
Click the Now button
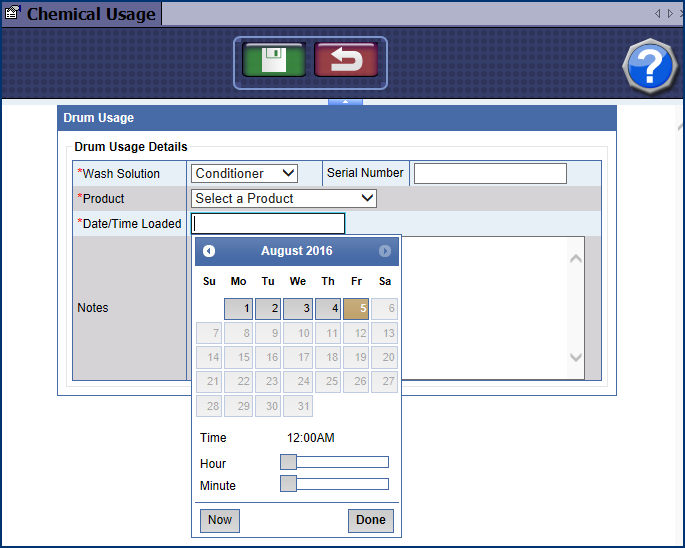click(220, 520)
